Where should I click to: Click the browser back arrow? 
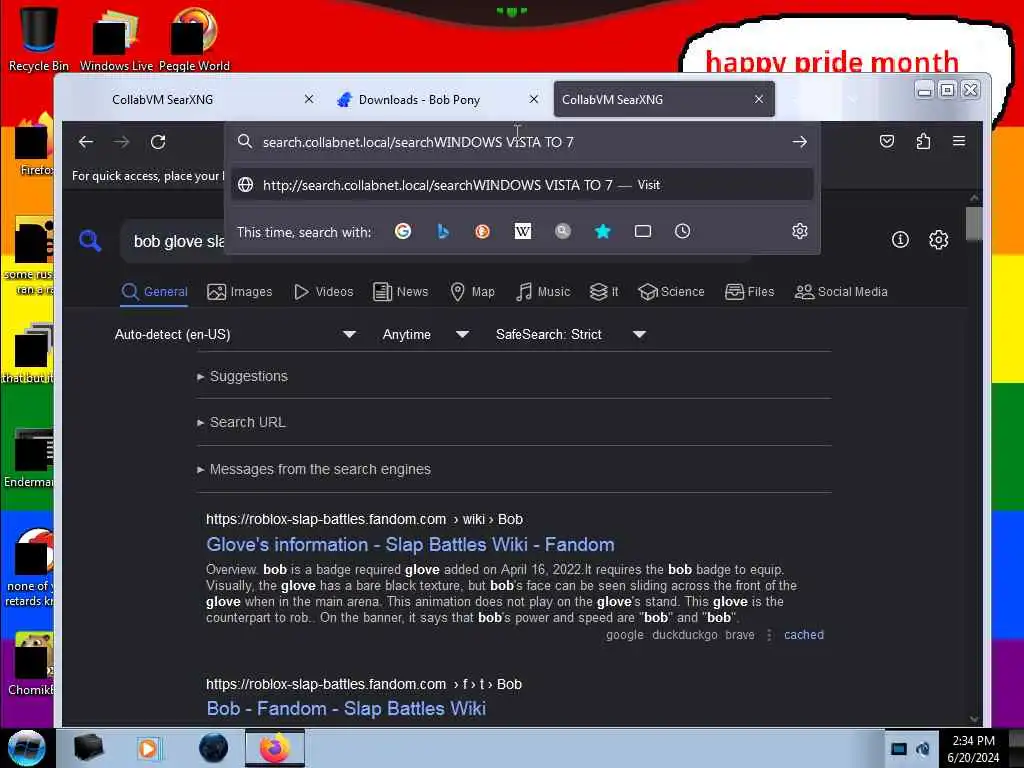pyautogui.click(x=86, y=142)
